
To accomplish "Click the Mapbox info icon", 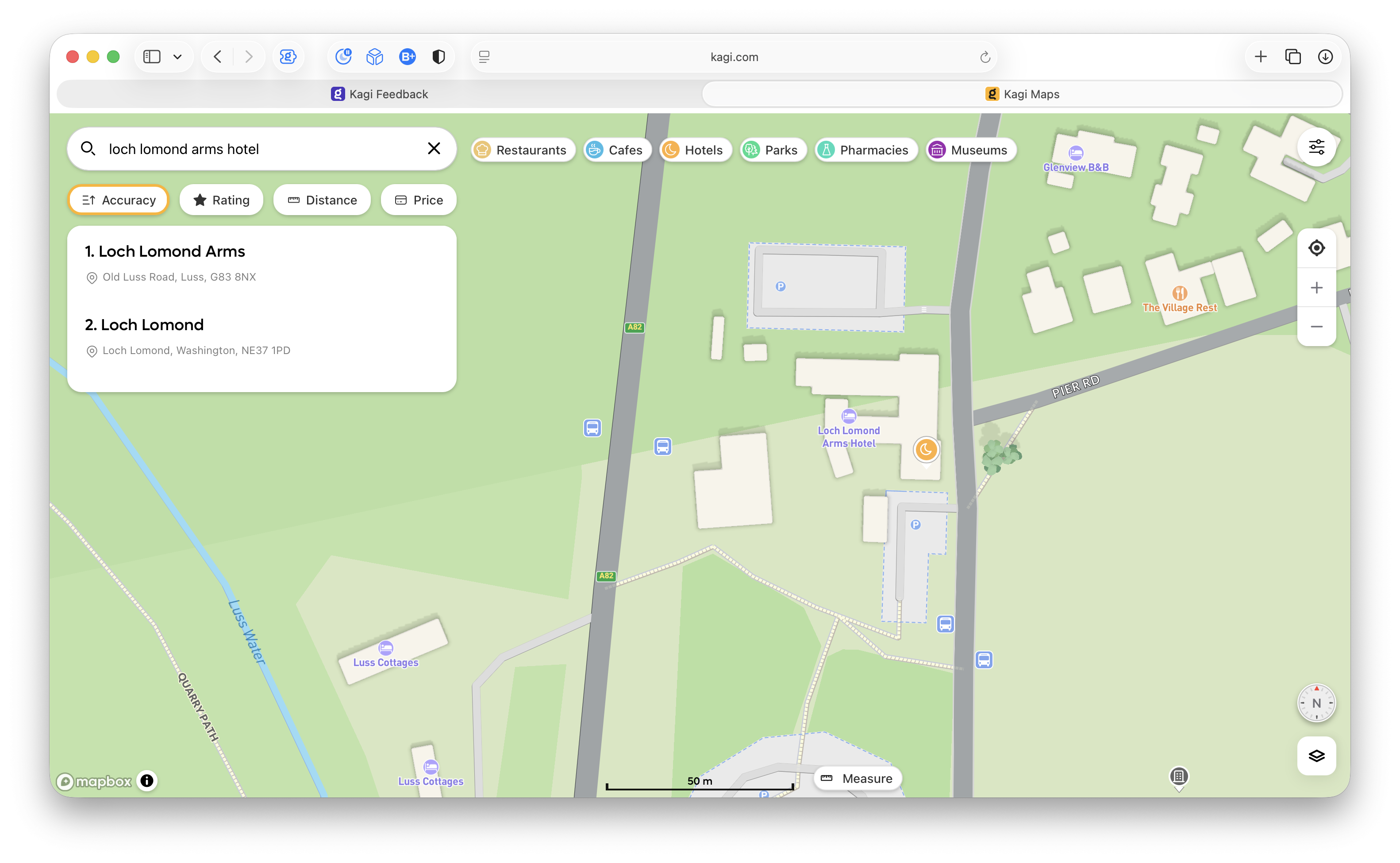I will (146, 780).
